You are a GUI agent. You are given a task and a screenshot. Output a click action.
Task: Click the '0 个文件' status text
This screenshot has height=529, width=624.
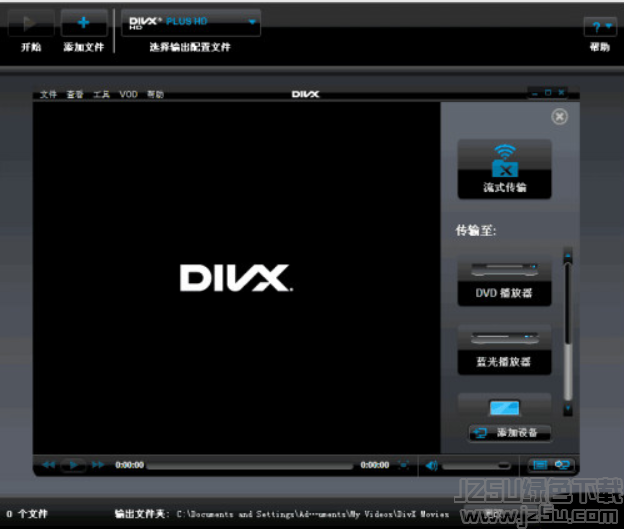27,514
